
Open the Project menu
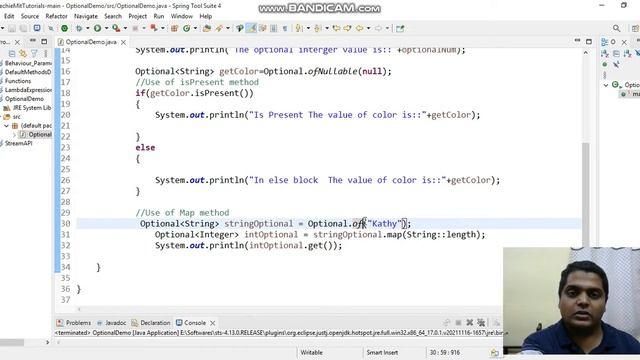point(138,16)
